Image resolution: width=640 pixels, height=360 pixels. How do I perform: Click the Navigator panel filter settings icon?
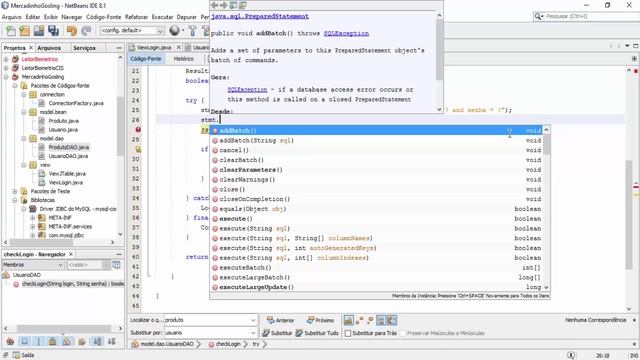(116, 265)
